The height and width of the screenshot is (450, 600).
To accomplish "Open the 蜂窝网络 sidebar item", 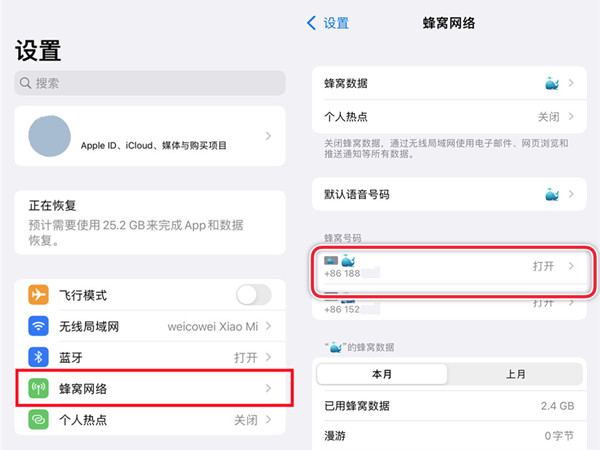I will [150, 388].
